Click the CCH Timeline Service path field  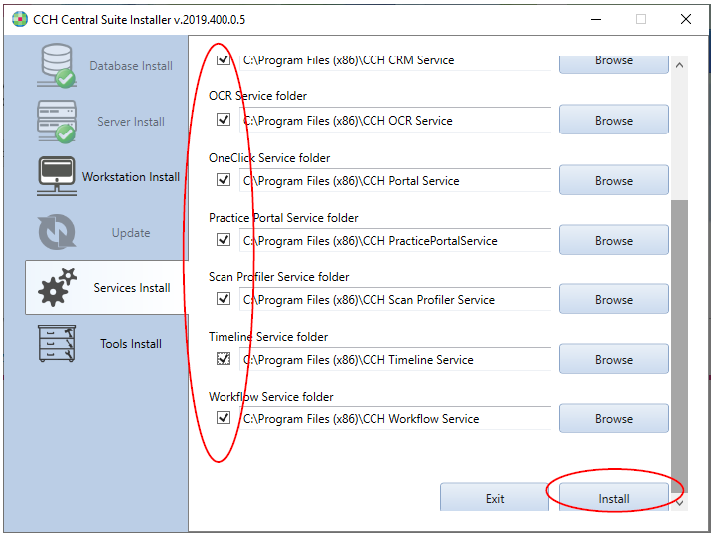[395, 359]
